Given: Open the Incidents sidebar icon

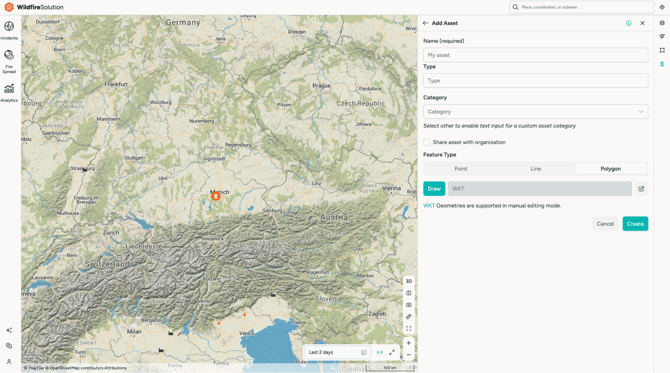Looking at the screenshot, I should [x=9, y=29].
